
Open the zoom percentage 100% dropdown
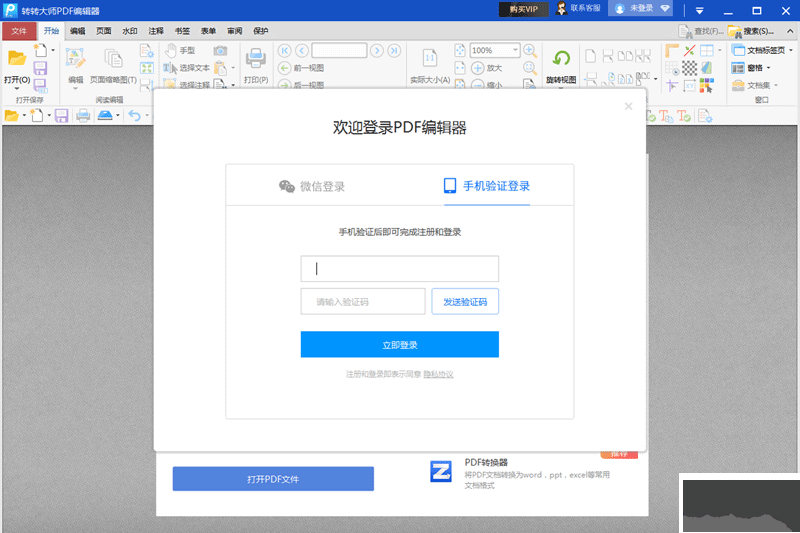[x=515, y=50]
